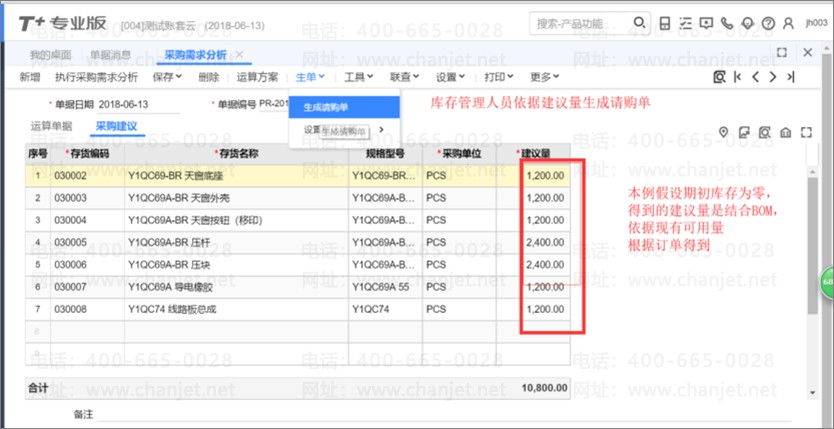Click the chart image icon above table

click(744, 132)
